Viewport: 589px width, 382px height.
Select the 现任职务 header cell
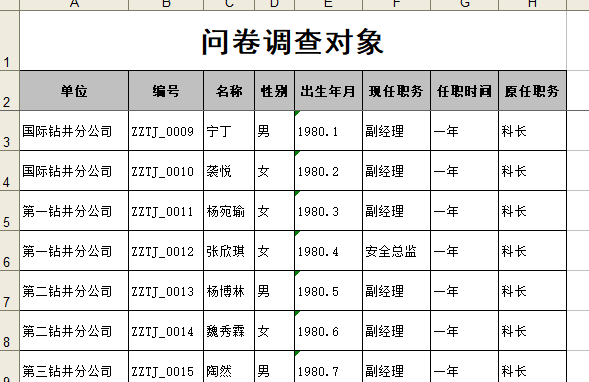coord(396,91)
